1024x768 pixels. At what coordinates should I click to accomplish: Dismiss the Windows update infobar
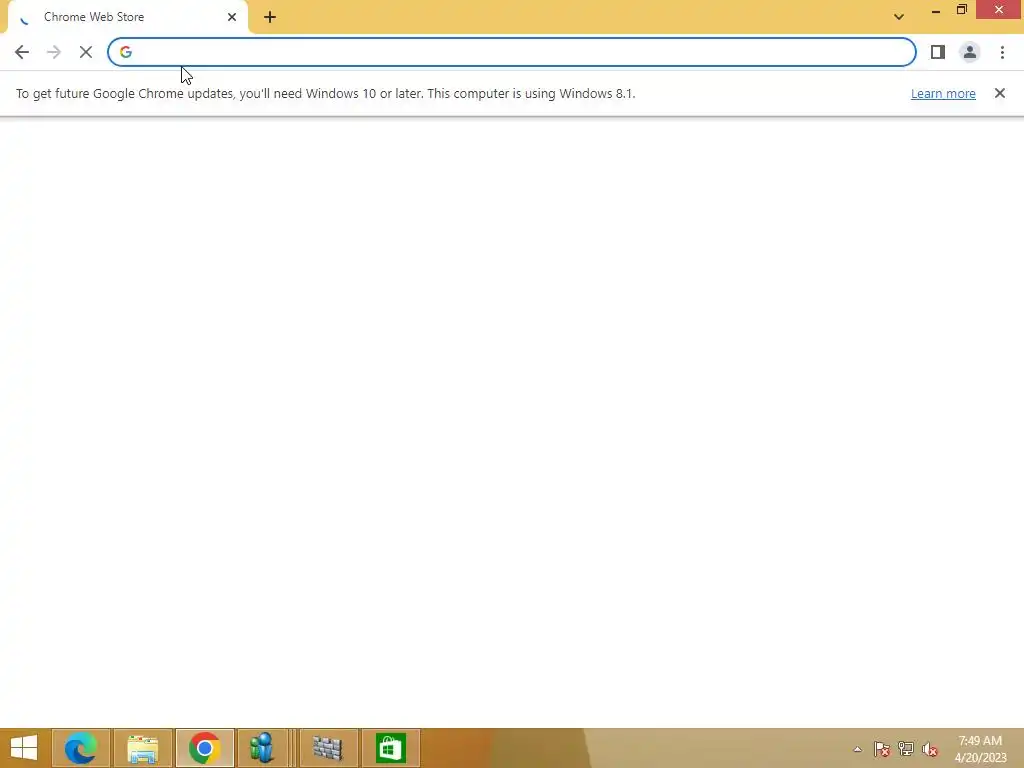(1000, 93)
